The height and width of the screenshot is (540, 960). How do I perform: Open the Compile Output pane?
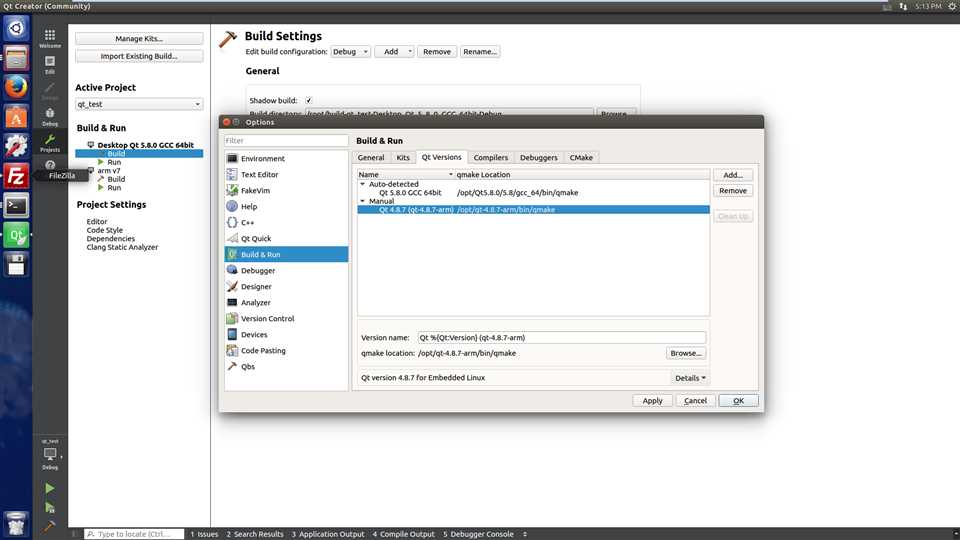(403, 534)
